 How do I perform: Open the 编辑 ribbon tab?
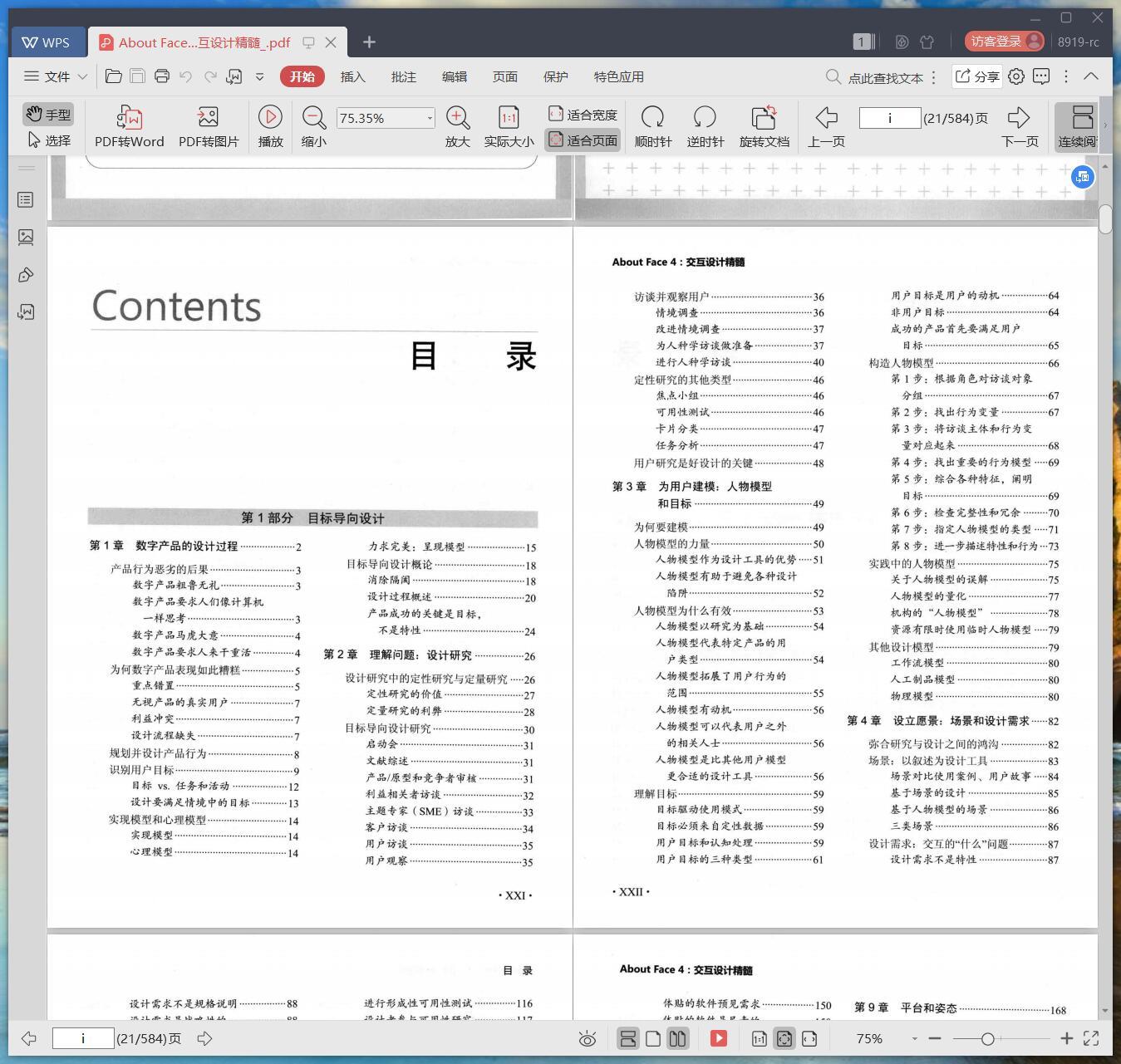pyautogui.click(x=454, y=76)
